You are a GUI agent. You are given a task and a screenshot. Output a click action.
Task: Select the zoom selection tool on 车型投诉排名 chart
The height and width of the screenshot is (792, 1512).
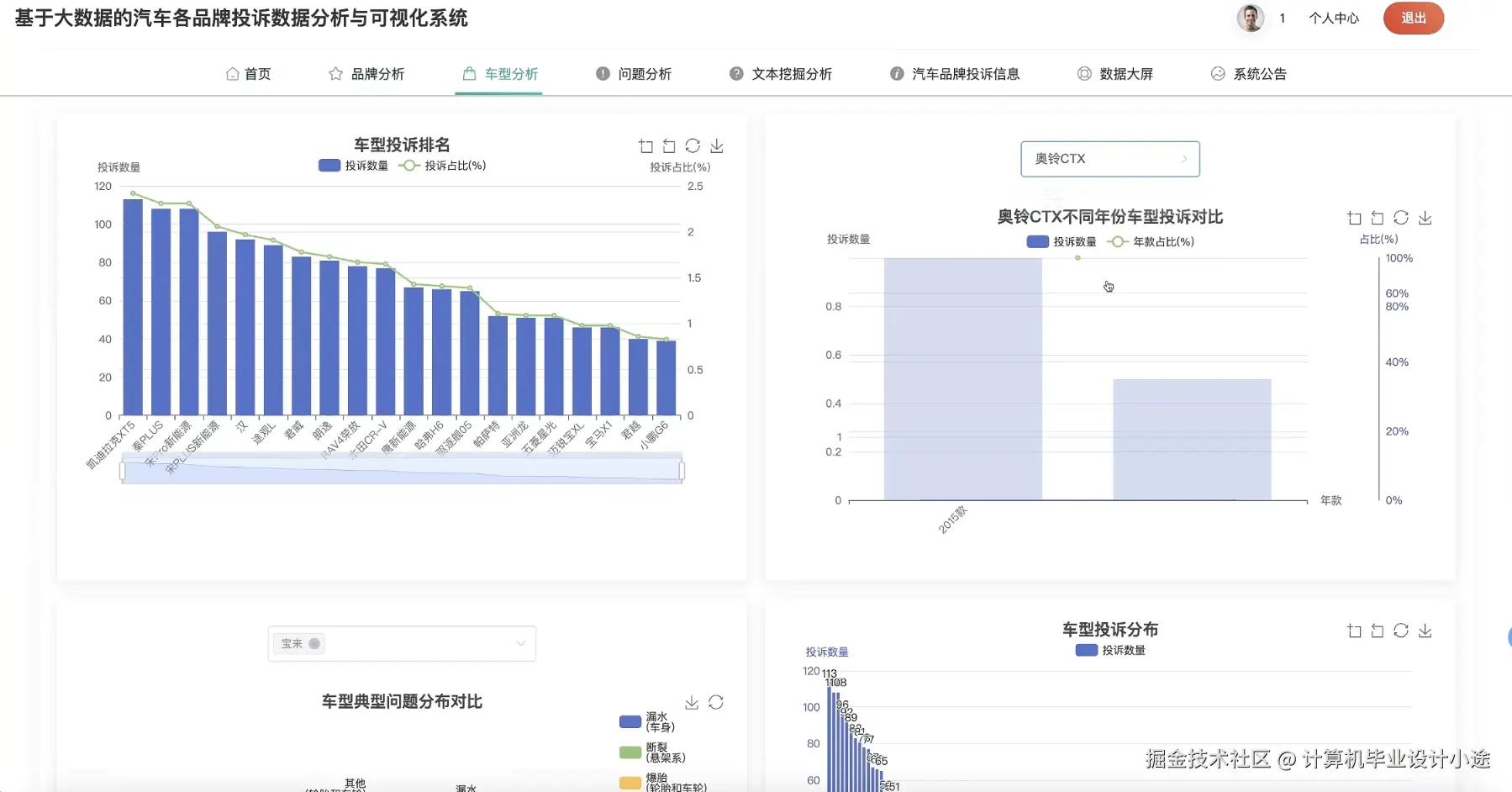click(645, 145)
